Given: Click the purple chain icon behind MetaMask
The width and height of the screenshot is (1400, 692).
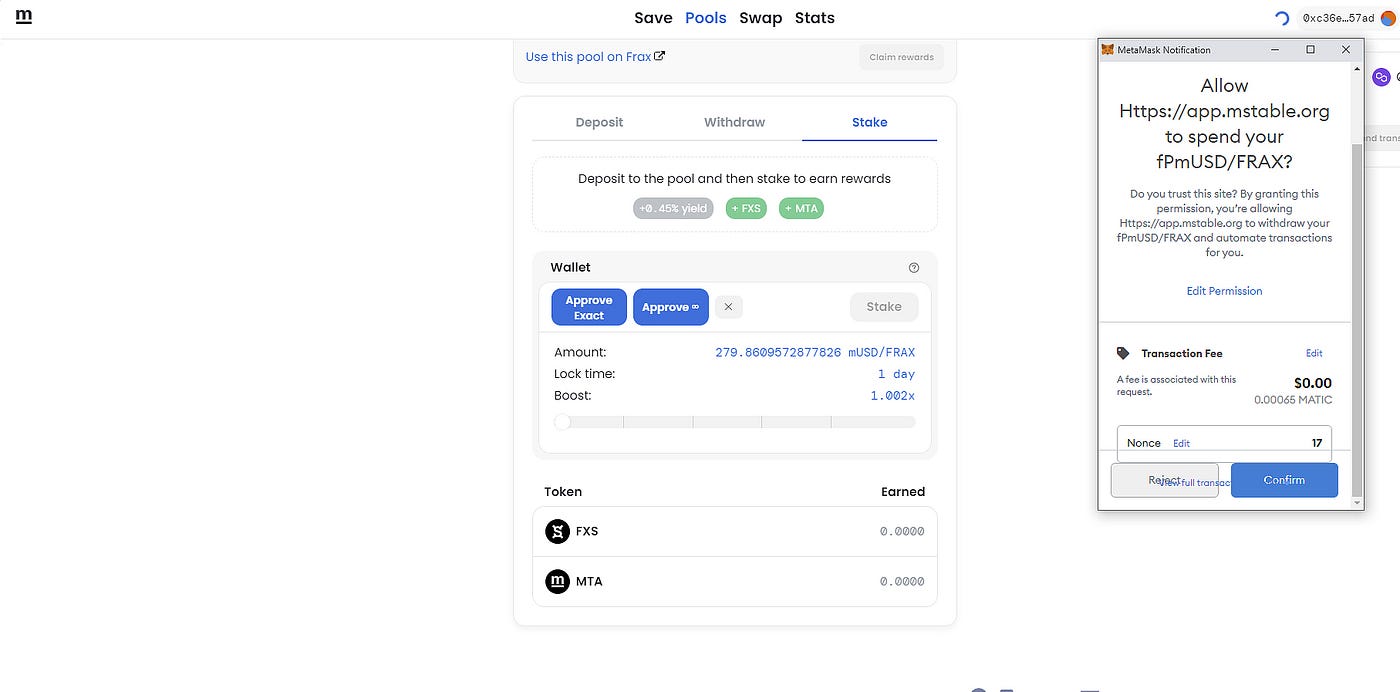Looking at the screenshot, I should point(1381,77).
